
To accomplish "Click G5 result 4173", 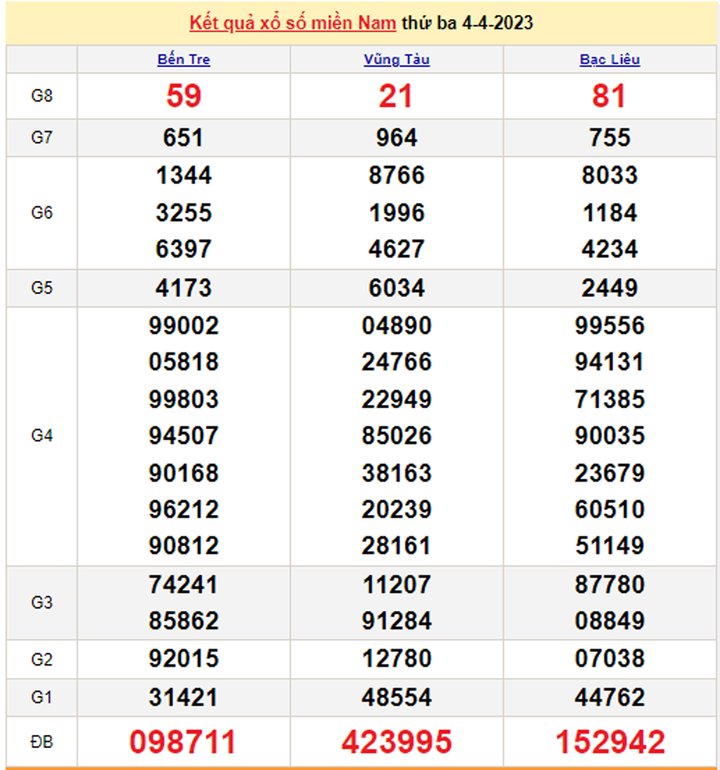I will pyautogui.click(x=183, y=288).
